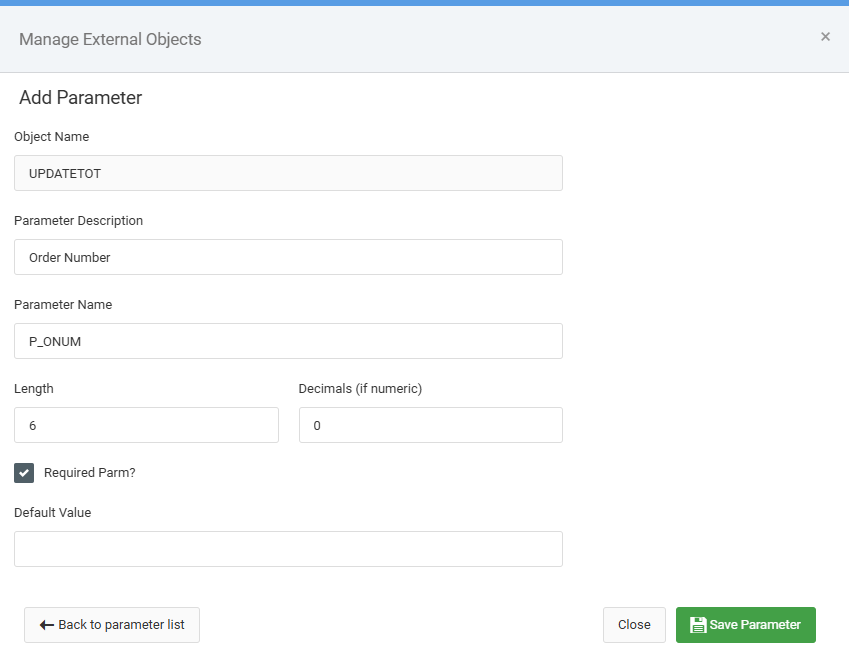The image size is (849, 661).
Task: Click the Manage External Objects title
Action: click(110, 40)
